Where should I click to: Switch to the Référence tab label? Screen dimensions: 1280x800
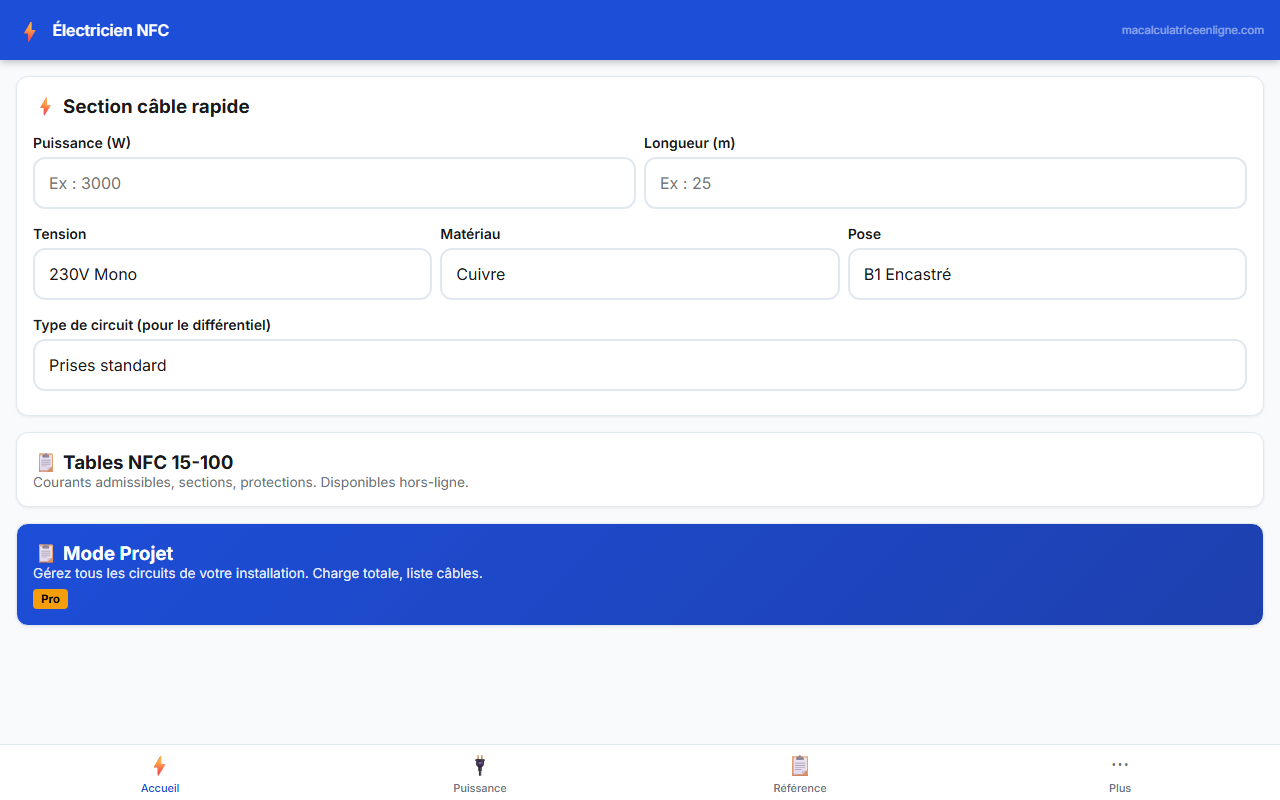point(800,788)
